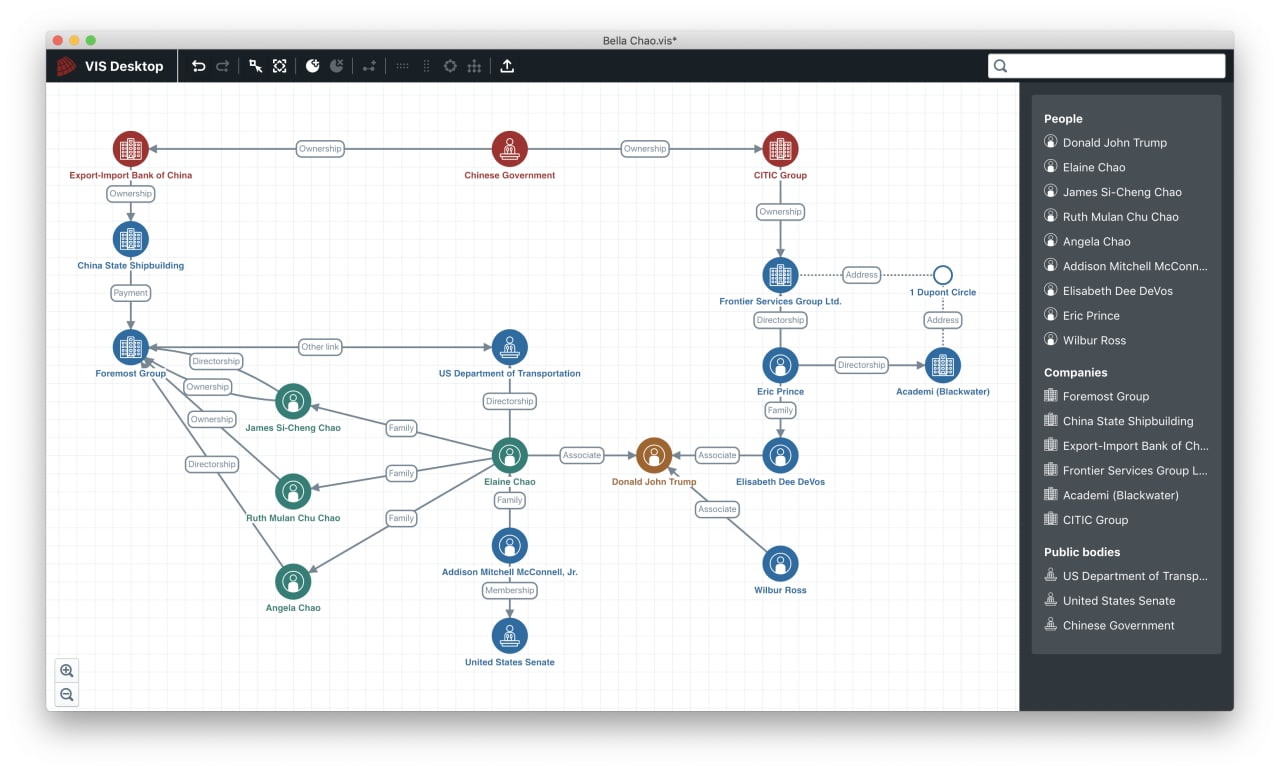Select the Addison Mitchell McConnell, Jr. node

click(x=510, y=545)
